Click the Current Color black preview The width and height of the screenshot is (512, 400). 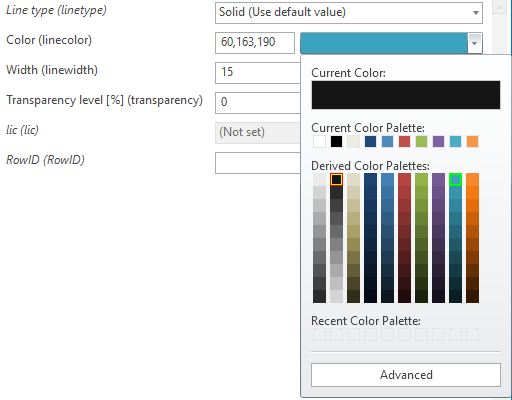(406, 95)
